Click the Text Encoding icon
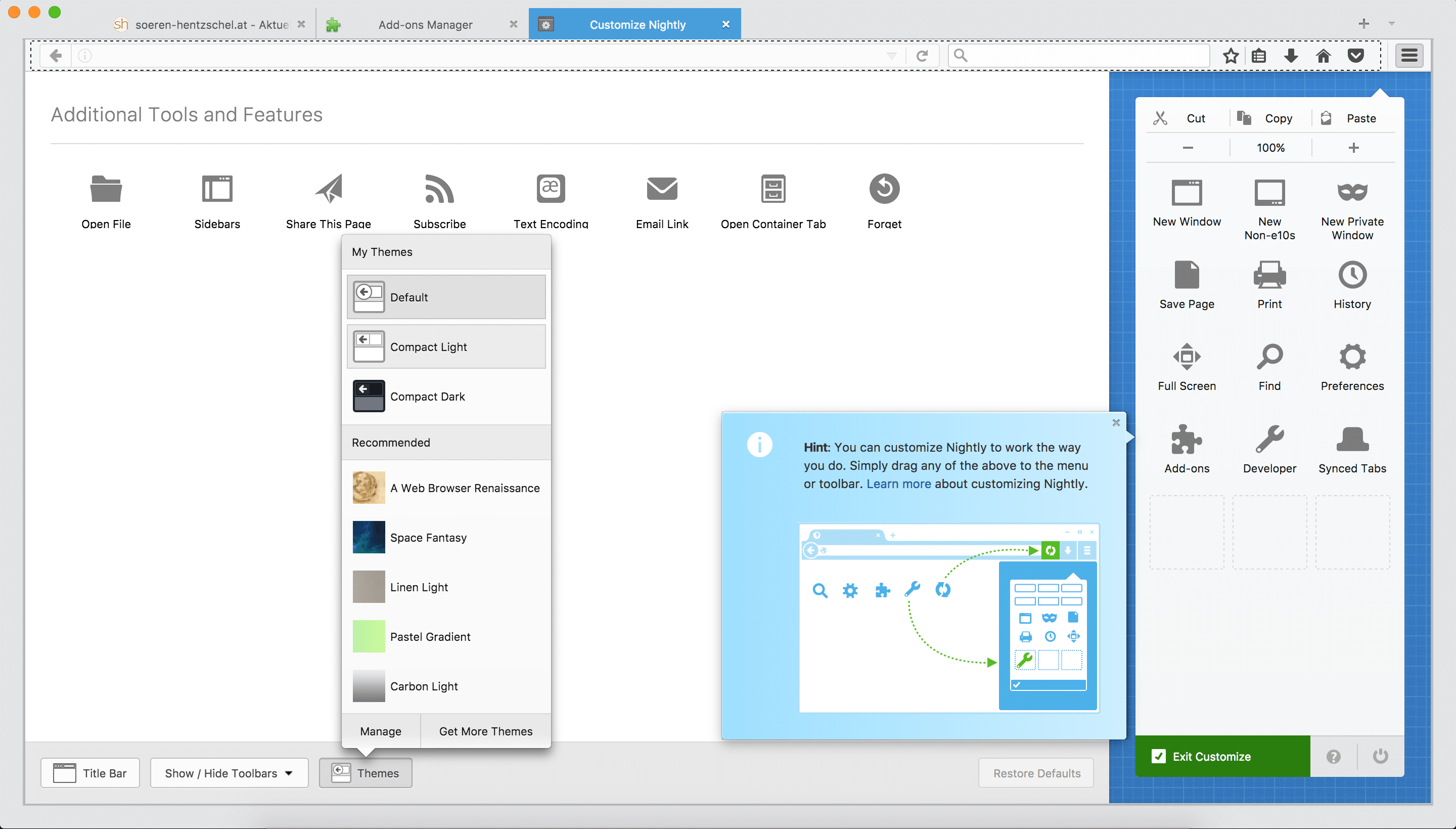This screenshot has height=829, width=1456. 550,189
